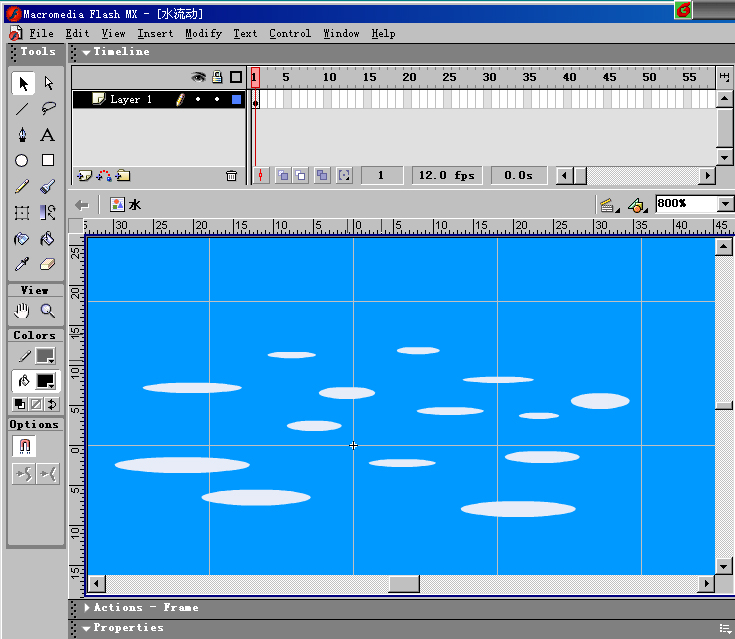This screenshot has height=639, width=735.
Task: Toggle Onion Skin mode
Action: click(283, 175)
